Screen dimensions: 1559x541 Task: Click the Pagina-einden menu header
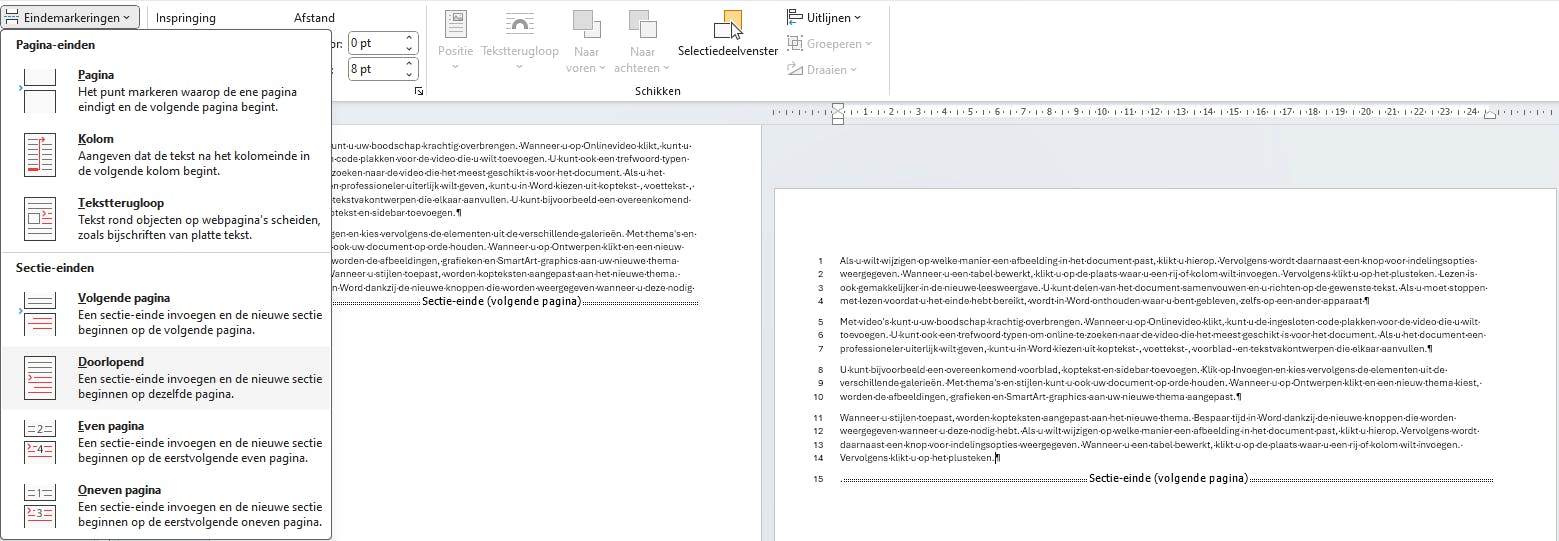pos(55,45)
